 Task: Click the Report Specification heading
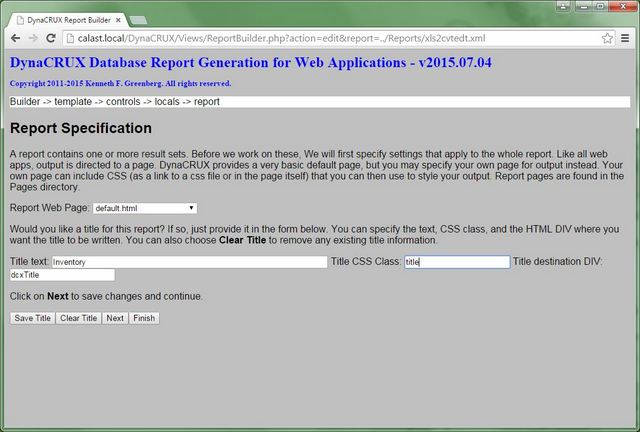[x=81, y=128]
